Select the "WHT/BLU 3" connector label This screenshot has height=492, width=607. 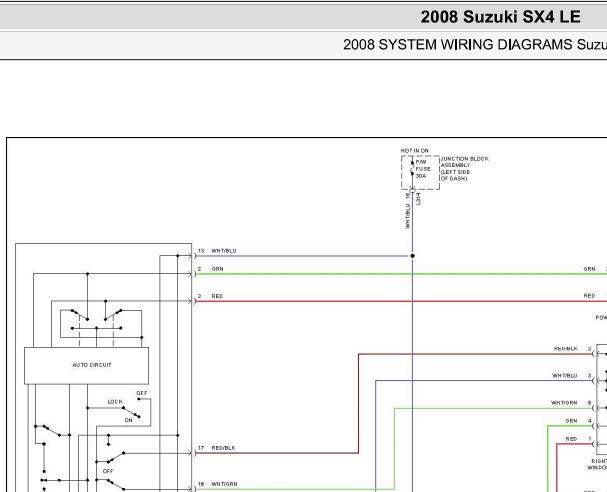[x=572, y=375]
